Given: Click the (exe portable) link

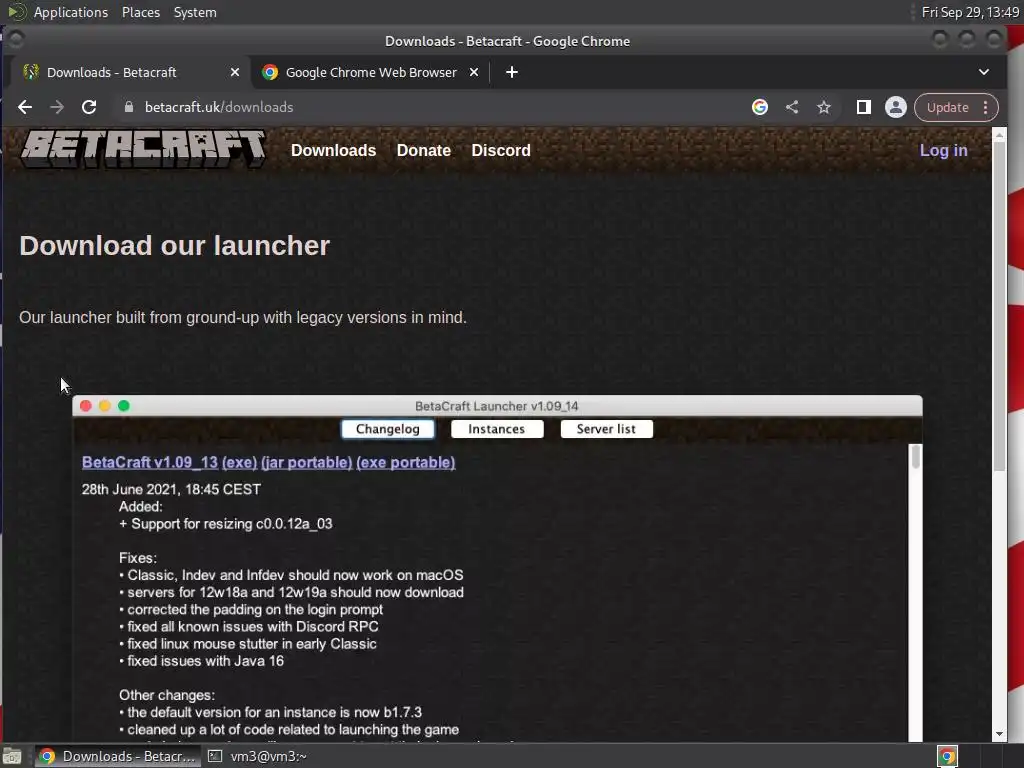Looking at the screenshot, I should (406, 462).
